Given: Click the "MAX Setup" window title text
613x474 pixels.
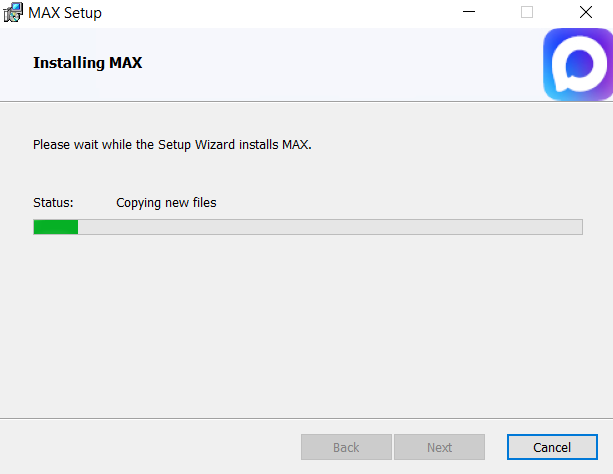Looking at the screenshot, I should click(x=65, y=13).
